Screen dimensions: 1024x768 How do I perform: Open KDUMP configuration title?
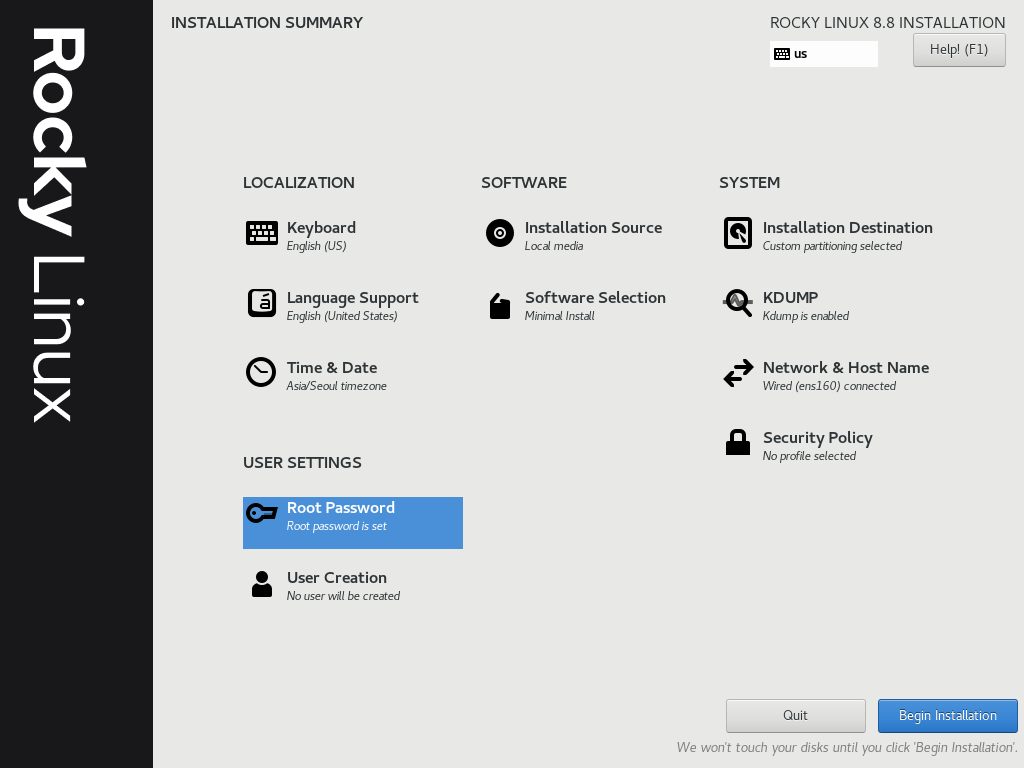pyautogui.click(x=790, y=297)
